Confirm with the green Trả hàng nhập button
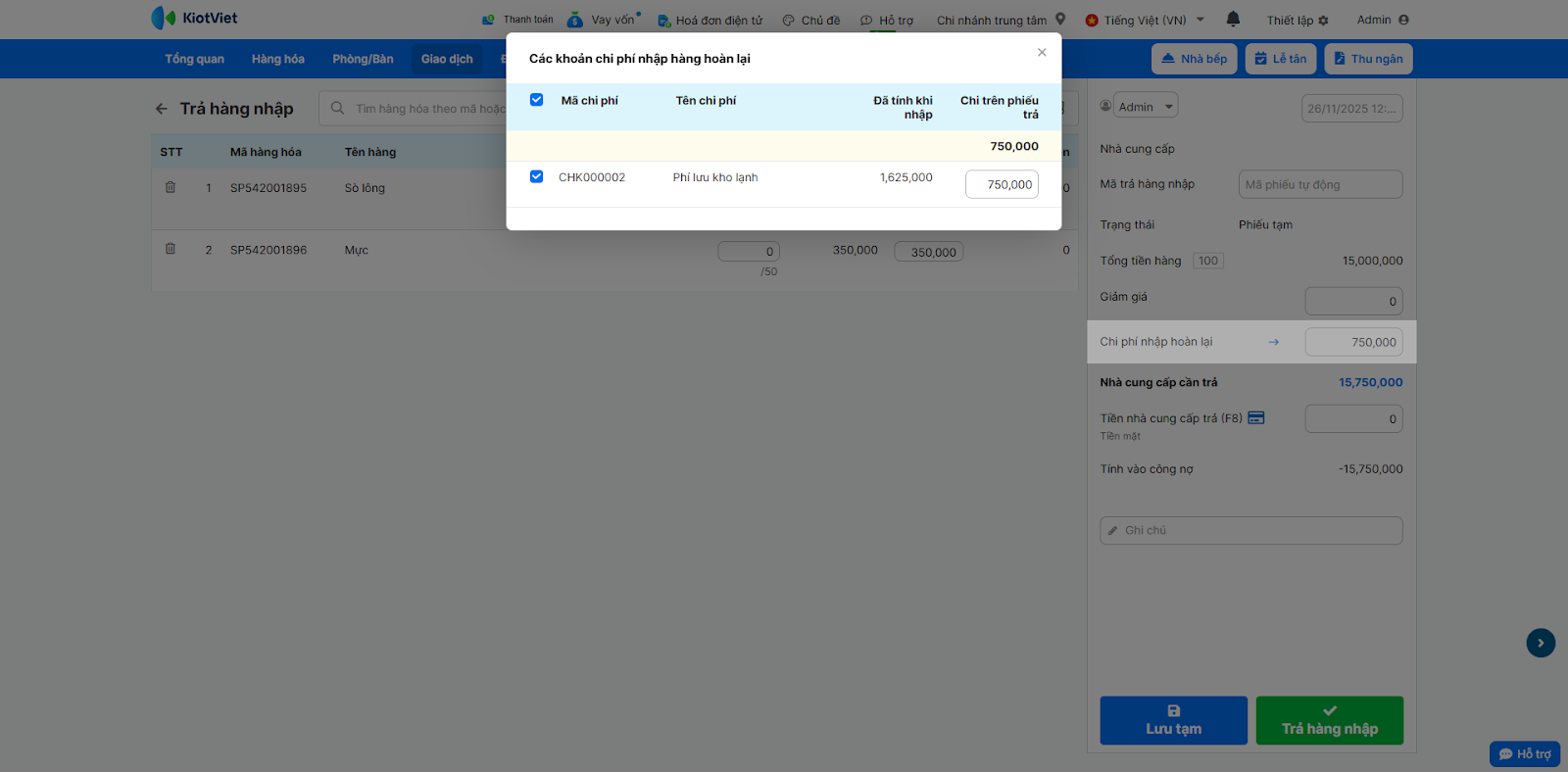The width and height of the screenshot is (1568, 772). pyautogui.click(x=1330, y=720)
